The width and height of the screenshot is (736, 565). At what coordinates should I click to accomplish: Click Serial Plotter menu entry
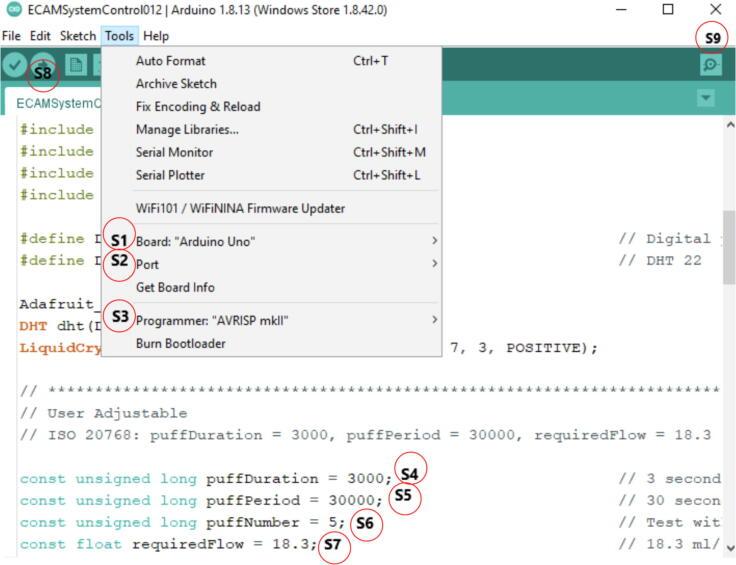[170, 175]
